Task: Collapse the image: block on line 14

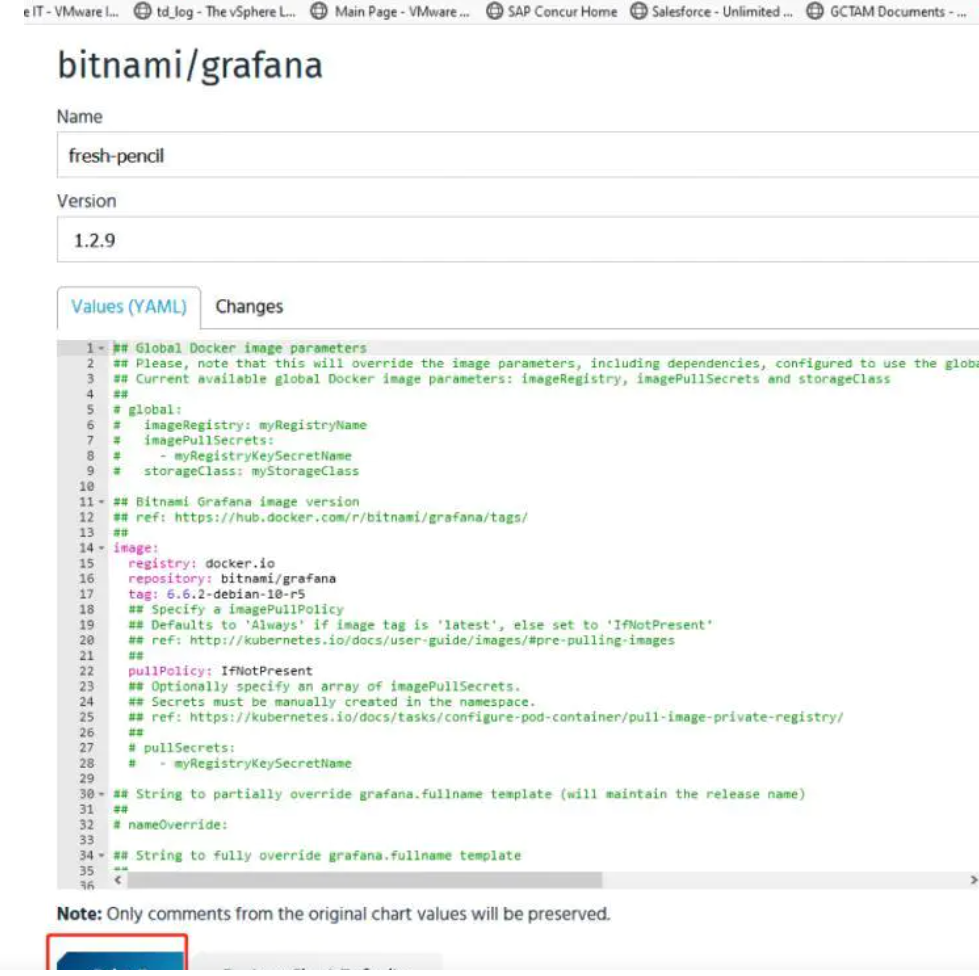Action: [x=101, y=548]
